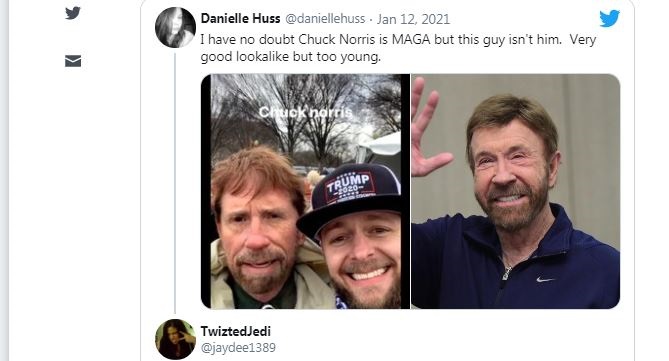
Task: Enlarge the left selfie photo with bare trees
Action: click(305, 191)
